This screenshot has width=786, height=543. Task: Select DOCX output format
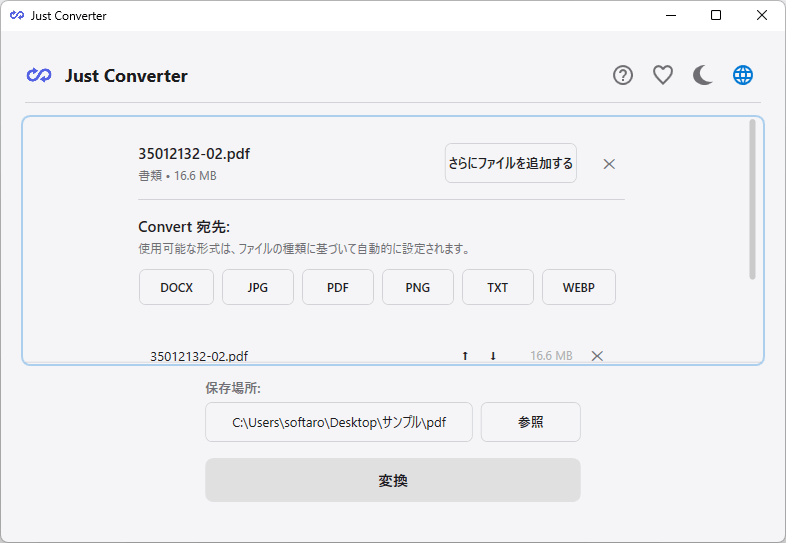pos(176,287)
